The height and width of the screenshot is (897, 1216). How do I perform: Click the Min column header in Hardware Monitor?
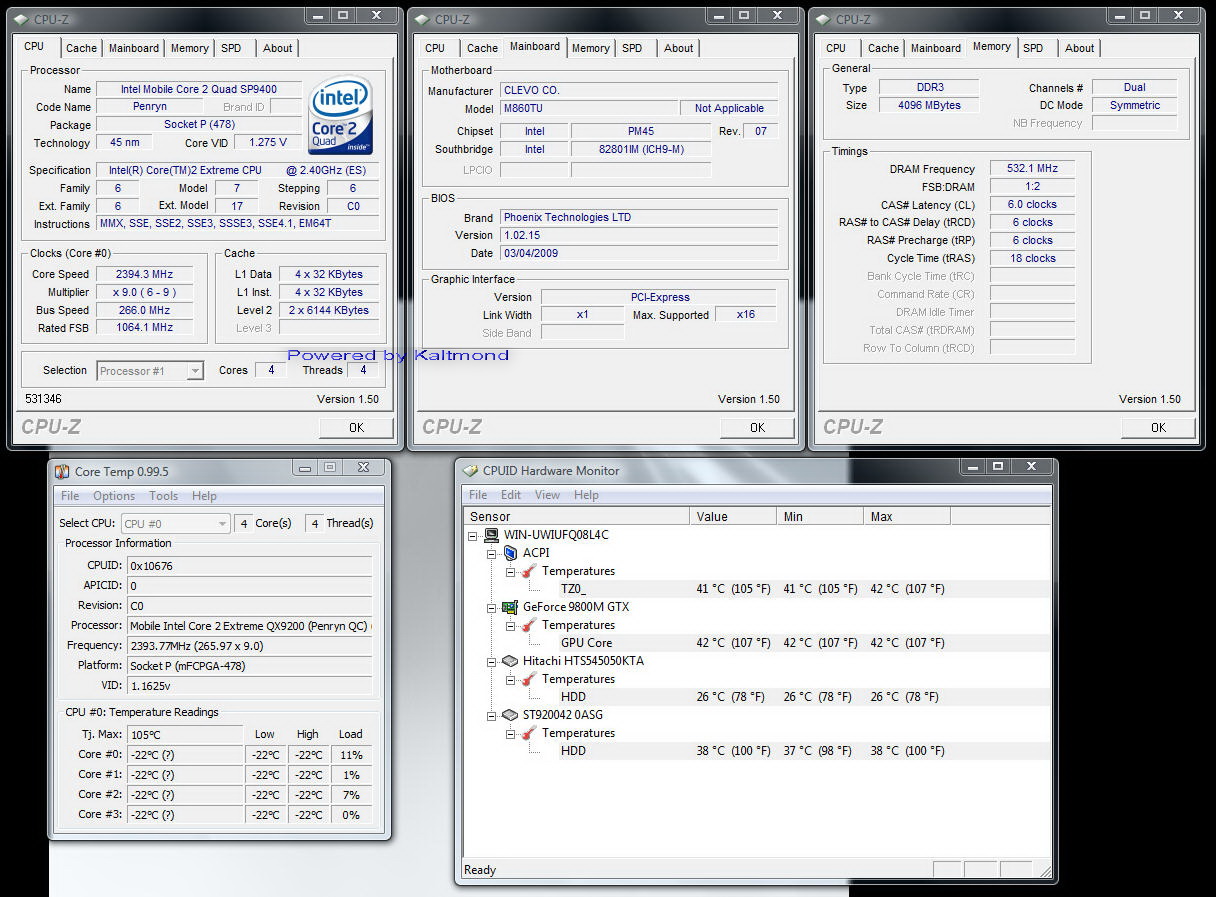[x=820, y=517]
